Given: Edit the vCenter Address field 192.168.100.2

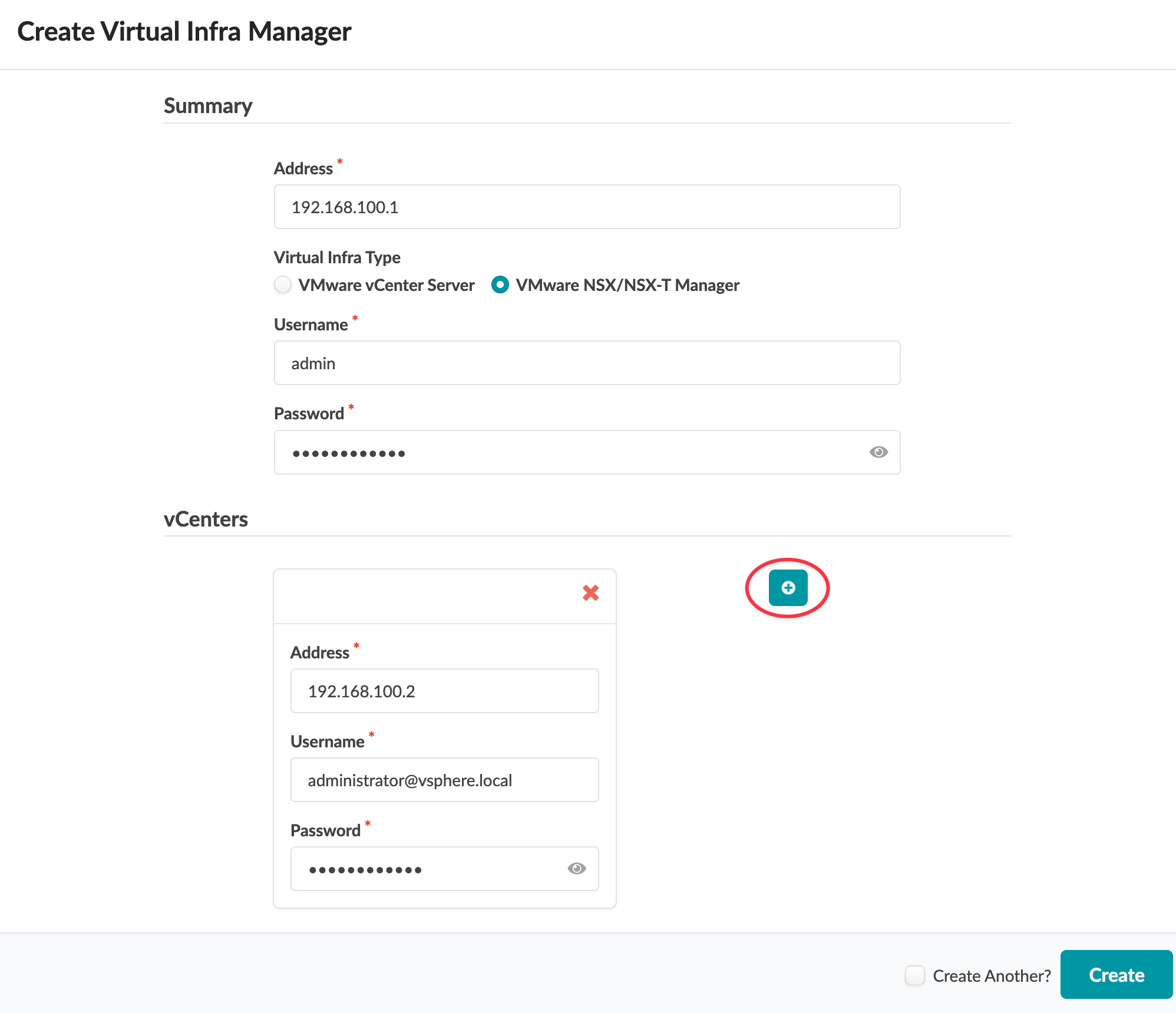Looking at the screenshot, I should 444,691.
